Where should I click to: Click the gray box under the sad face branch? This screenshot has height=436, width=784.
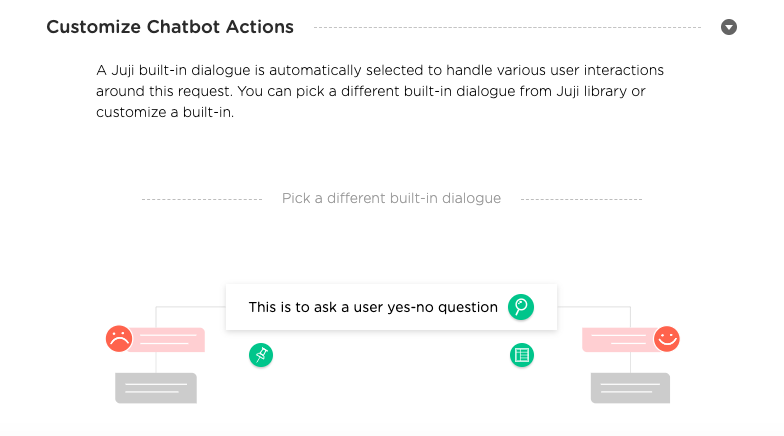pyautogui.click(x=156, y=388)
